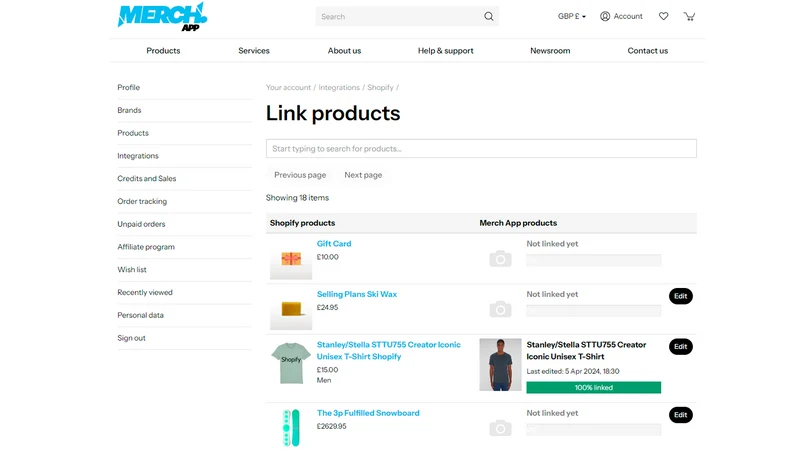The image size is (800, 450).
Task: Open the Contact us menu item
Action: point(647,51)
